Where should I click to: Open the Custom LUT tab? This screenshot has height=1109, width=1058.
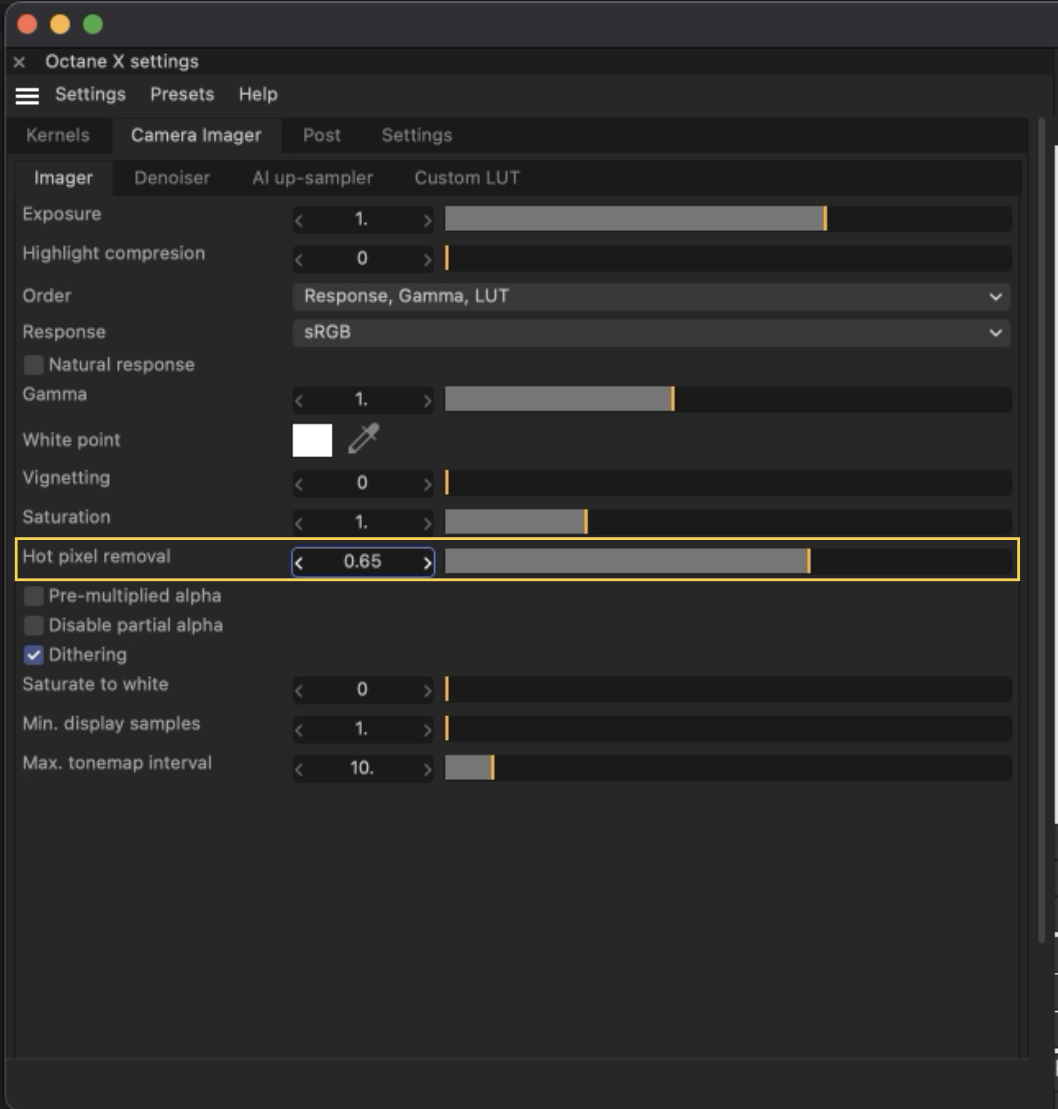pos(467,178)
